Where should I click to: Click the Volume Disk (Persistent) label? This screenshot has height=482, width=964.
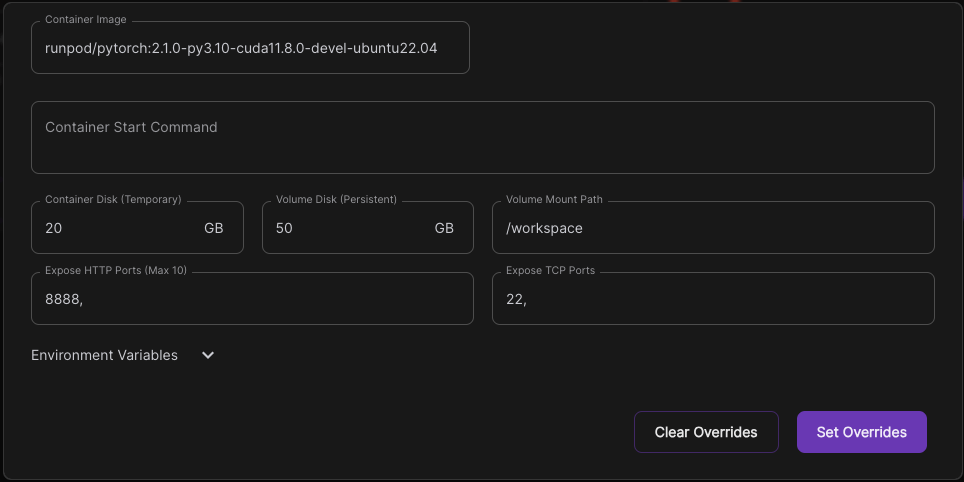click(336, 199)
